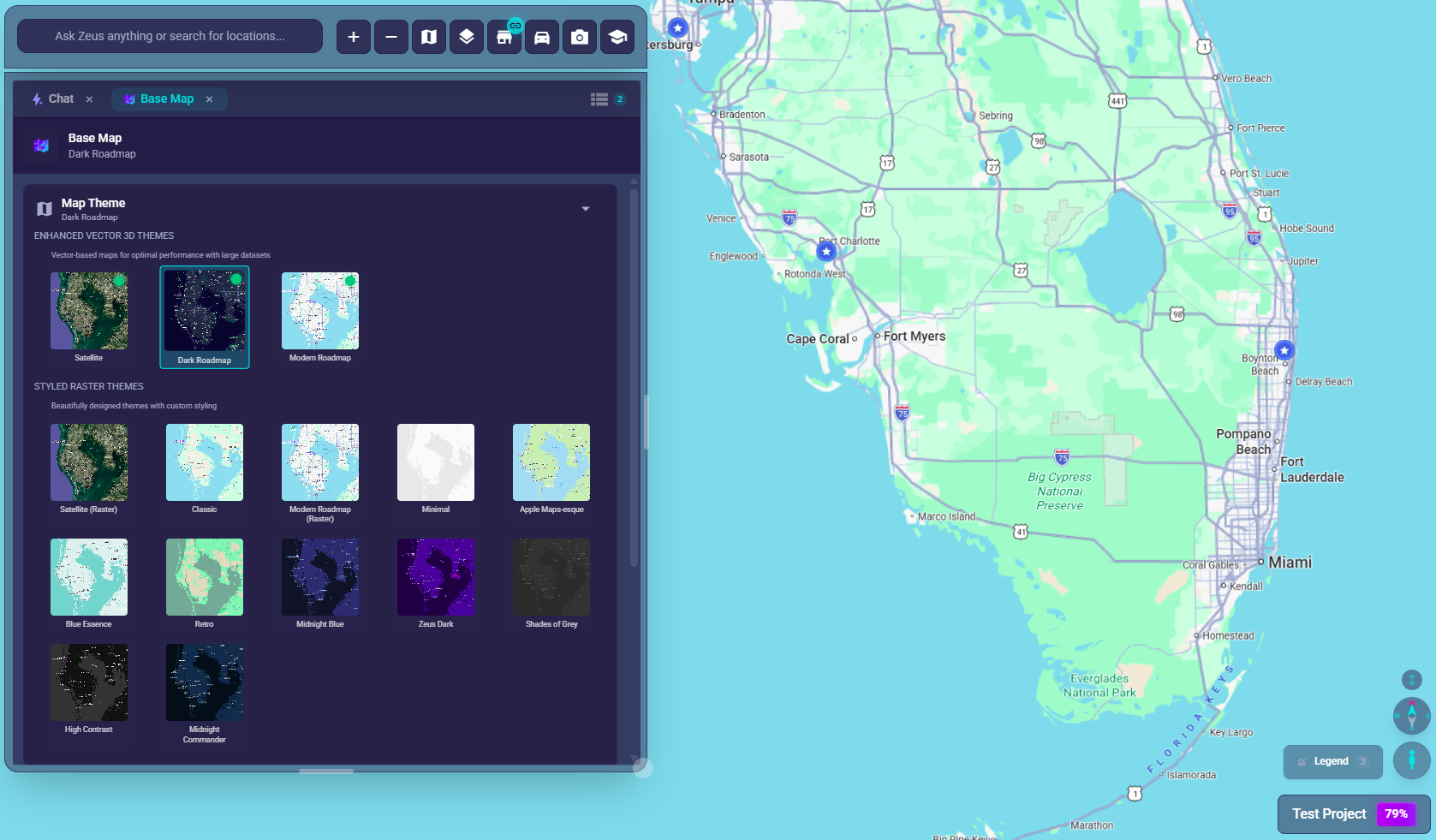
Task: Click star marker near Port Charlotte
Action: [826, 252]
